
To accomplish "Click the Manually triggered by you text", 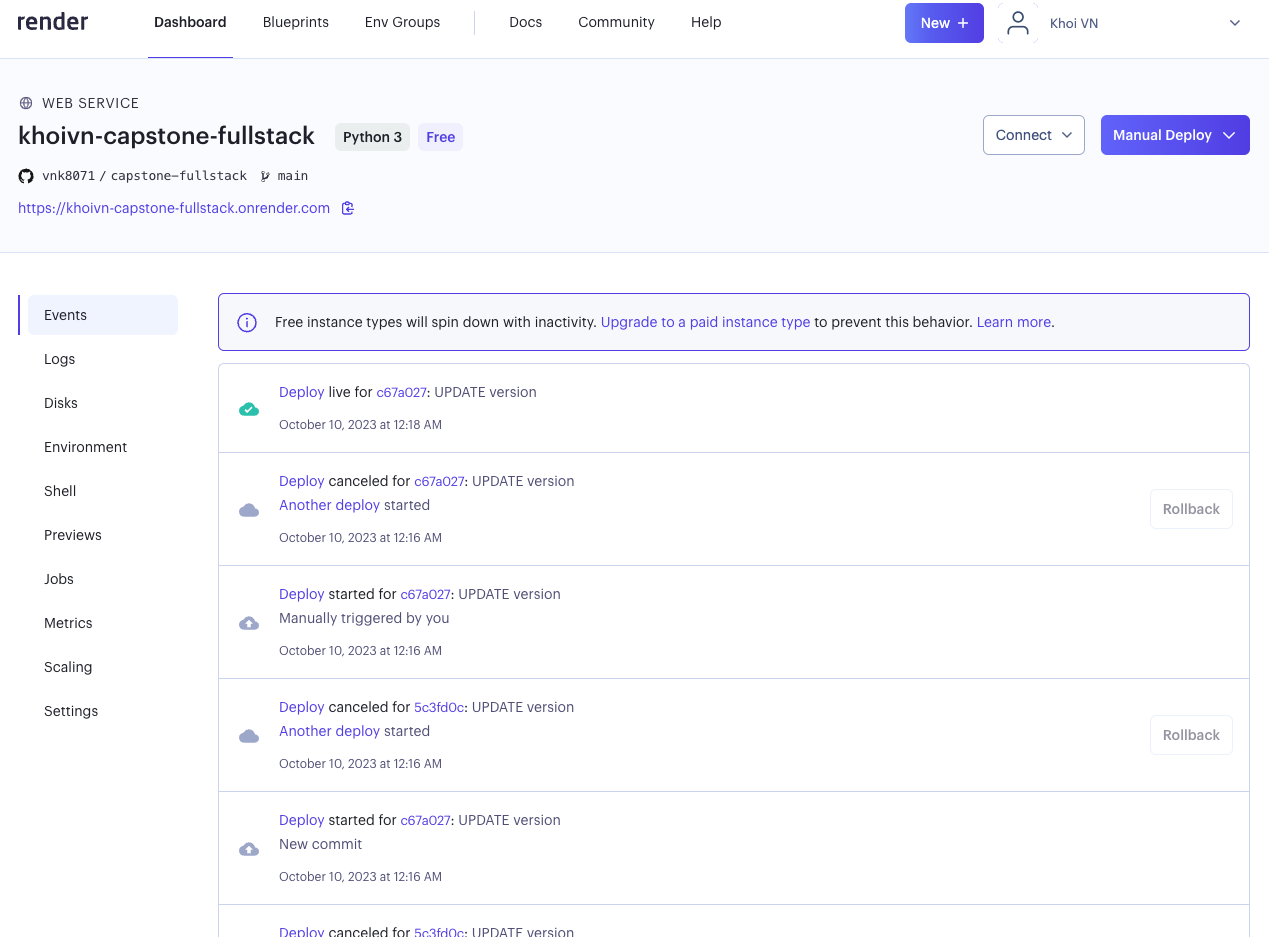I will pos(364,618).
